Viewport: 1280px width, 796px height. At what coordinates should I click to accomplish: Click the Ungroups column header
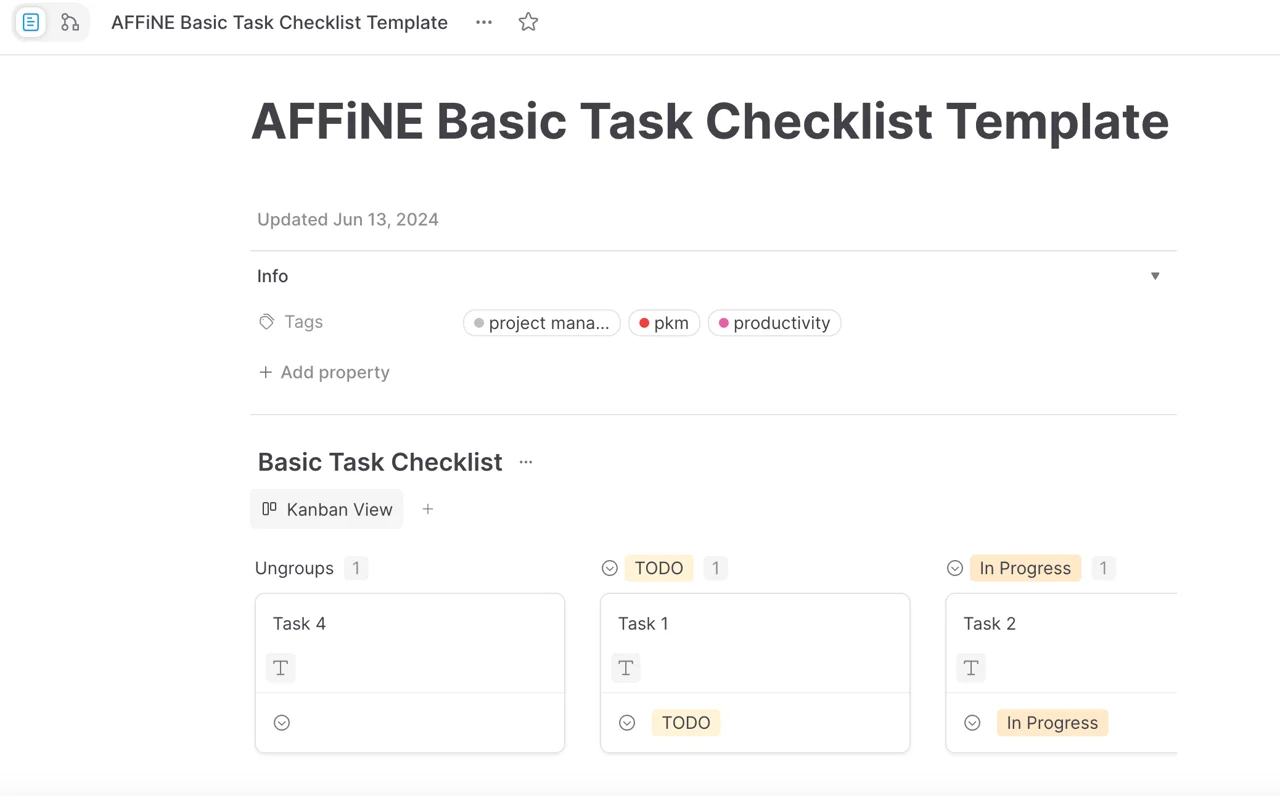[294, 568]
